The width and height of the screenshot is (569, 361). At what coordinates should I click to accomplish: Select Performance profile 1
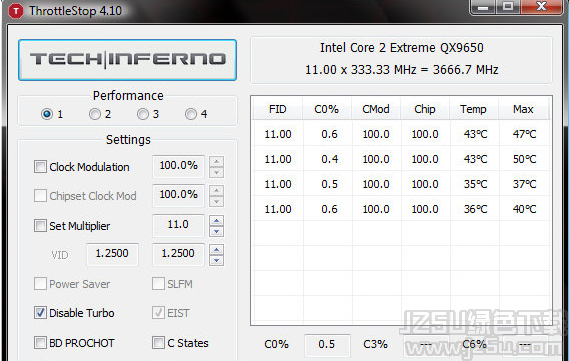point(47,114)
